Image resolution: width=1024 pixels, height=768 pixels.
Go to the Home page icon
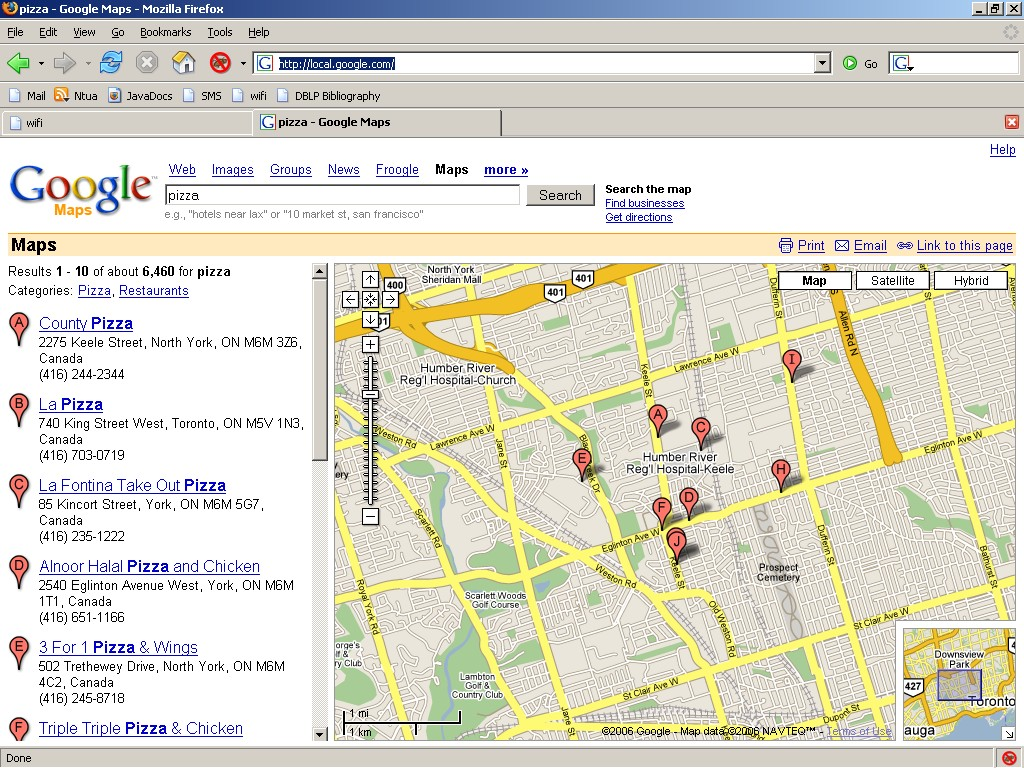coord(184,63)
